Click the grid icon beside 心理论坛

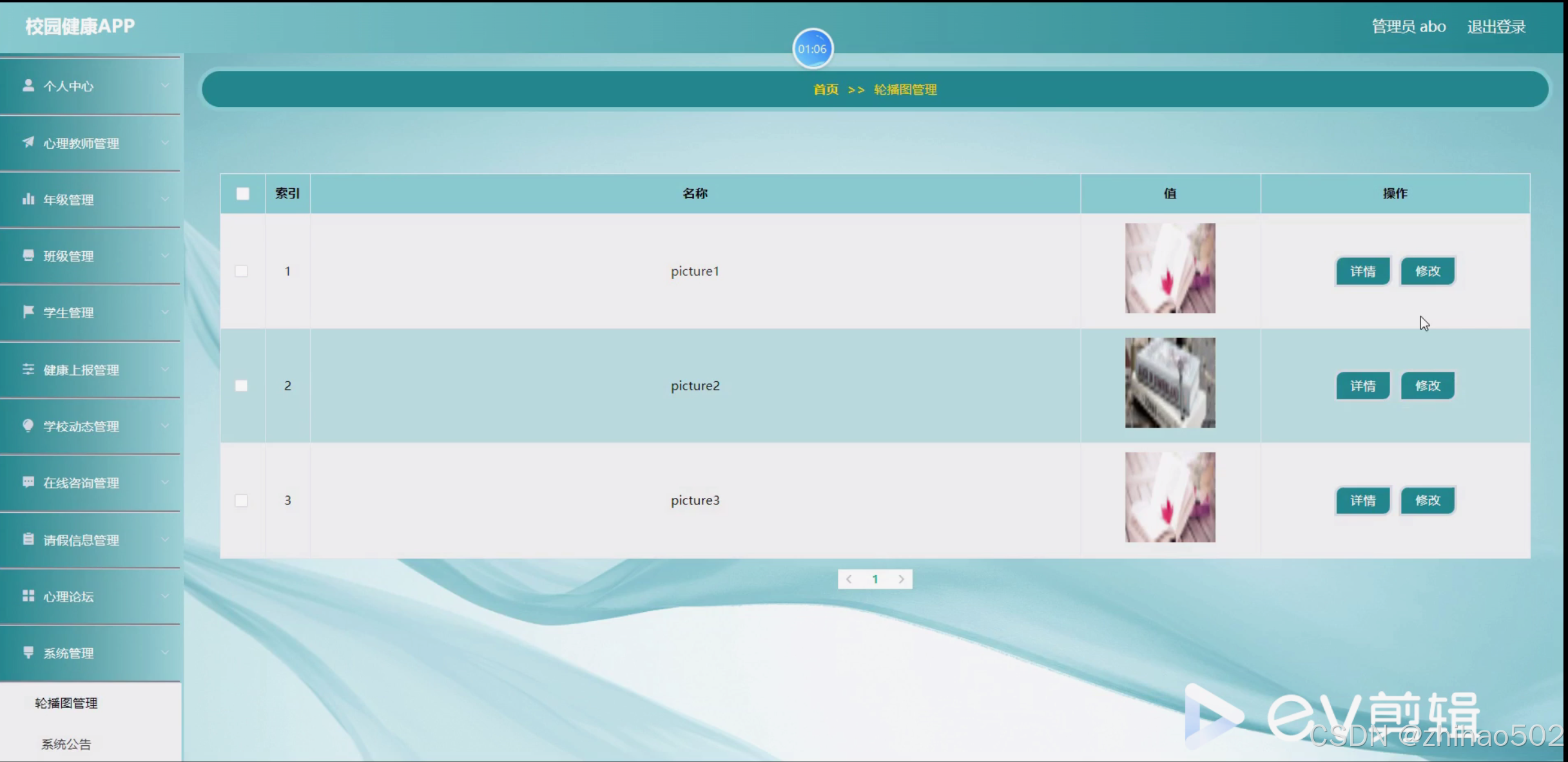28,596
